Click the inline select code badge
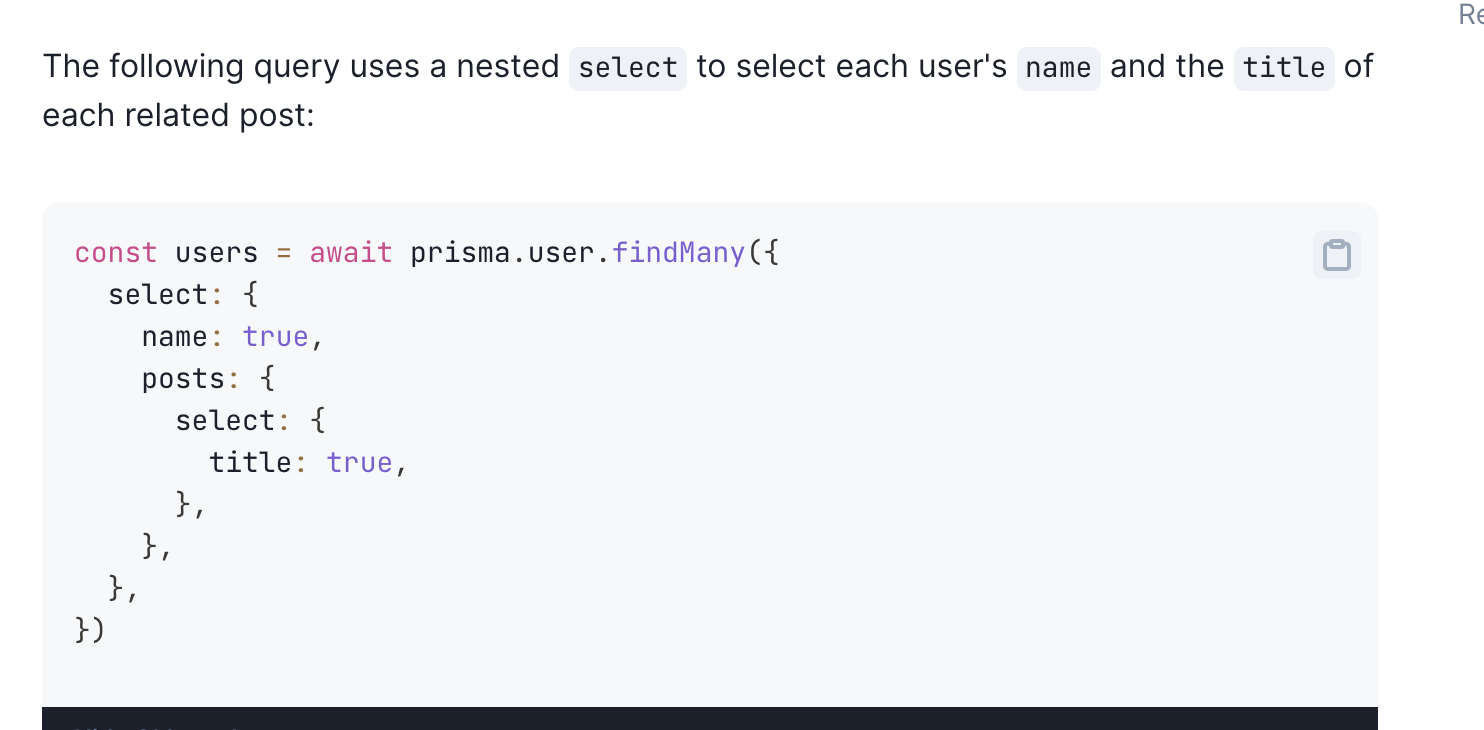Screen dimensions: 1484x730 click(627, 67)
